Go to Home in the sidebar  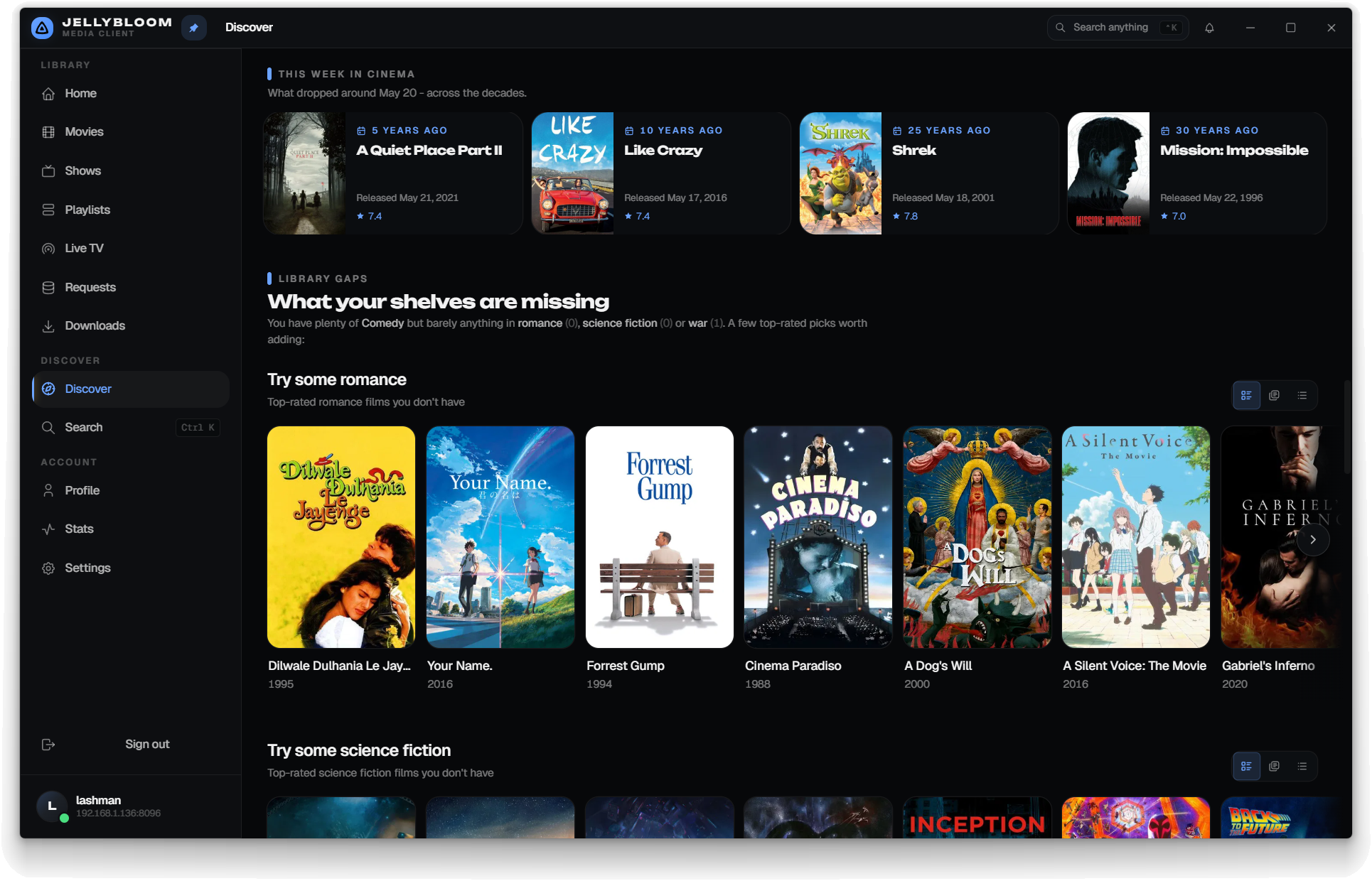point(131,93)
